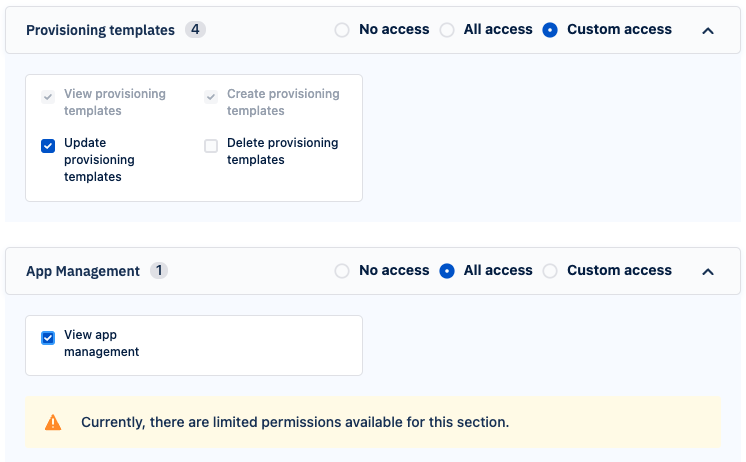Viewport: 746px width, 462px height.
Task: Select All access for Provisioning templates
Action: click(447, 30)
